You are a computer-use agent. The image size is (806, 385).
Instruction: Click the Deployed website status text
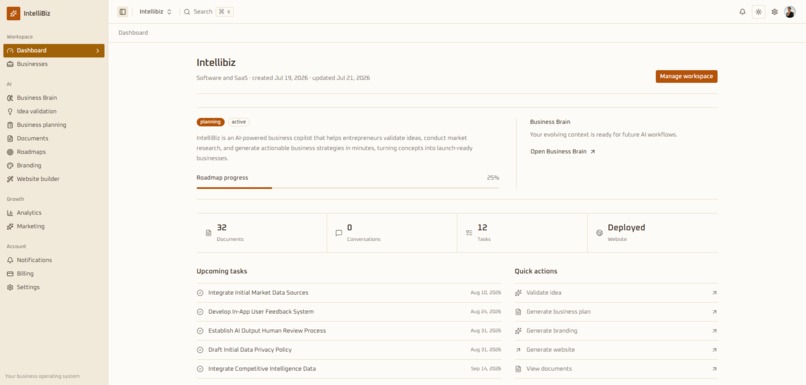[x=626, y=228]
